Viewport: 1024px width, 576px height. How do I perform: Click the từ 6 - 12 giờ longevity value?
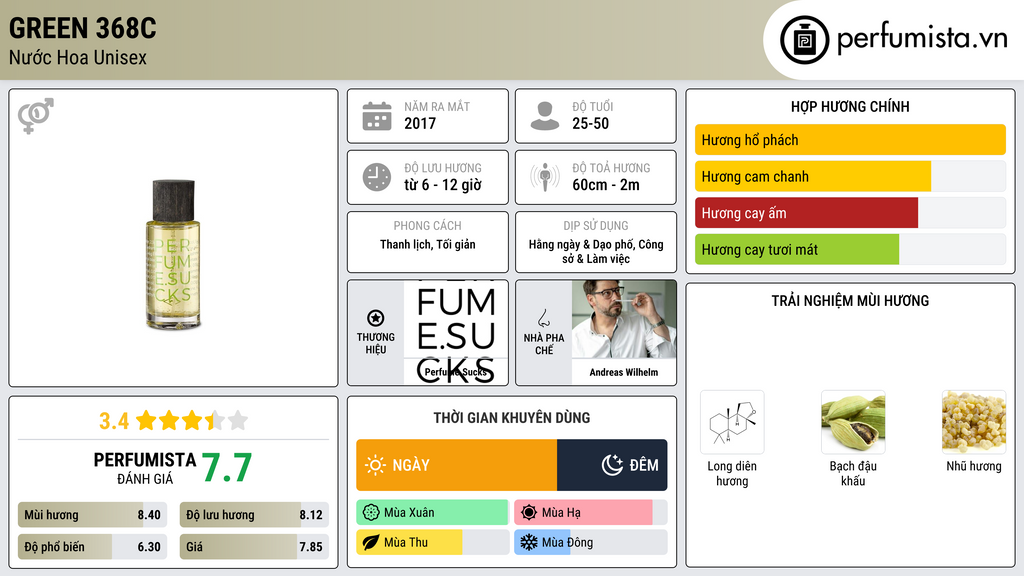click(443, 185)
